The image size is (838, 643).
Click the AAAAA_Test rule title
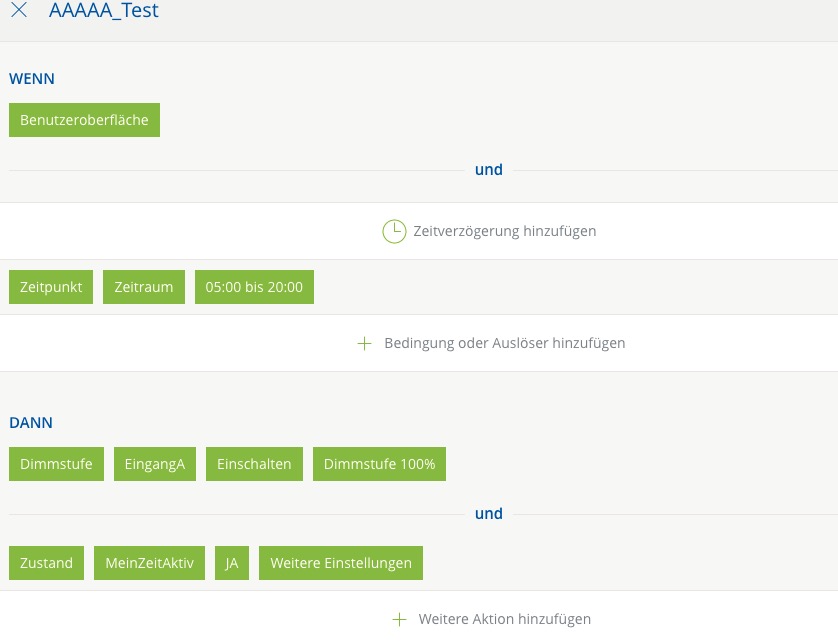tap(104, 12)
